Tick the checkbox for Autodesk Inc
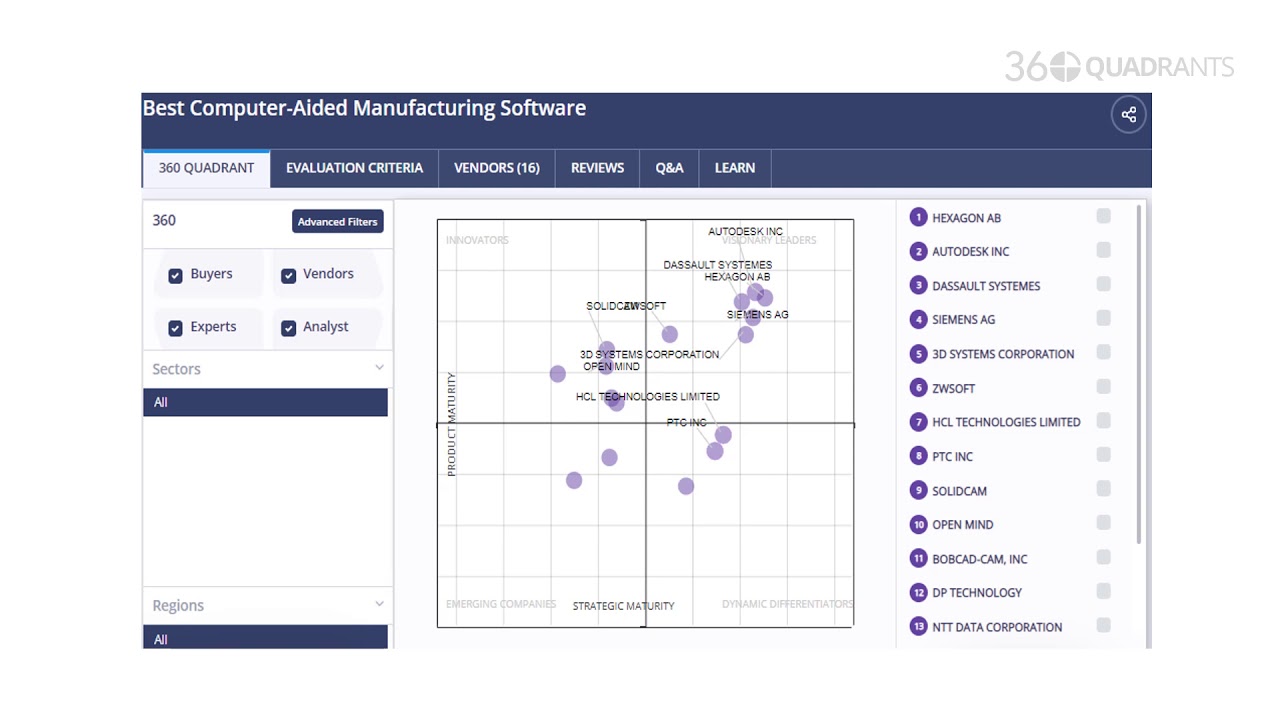Image resolution: width=1280 pixels, height=720 pixels. [1103, 250]
